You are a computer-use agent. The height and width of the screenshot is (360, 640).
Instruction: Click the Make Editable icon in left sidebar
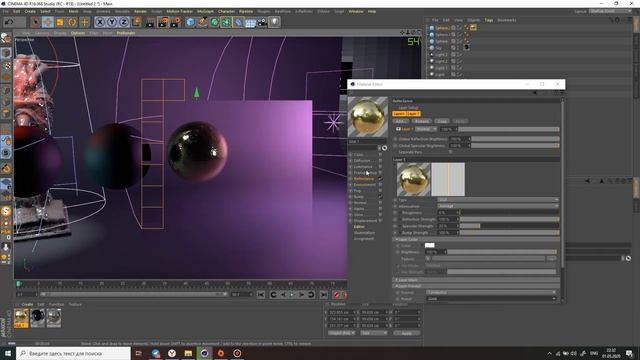coord(6,38)
